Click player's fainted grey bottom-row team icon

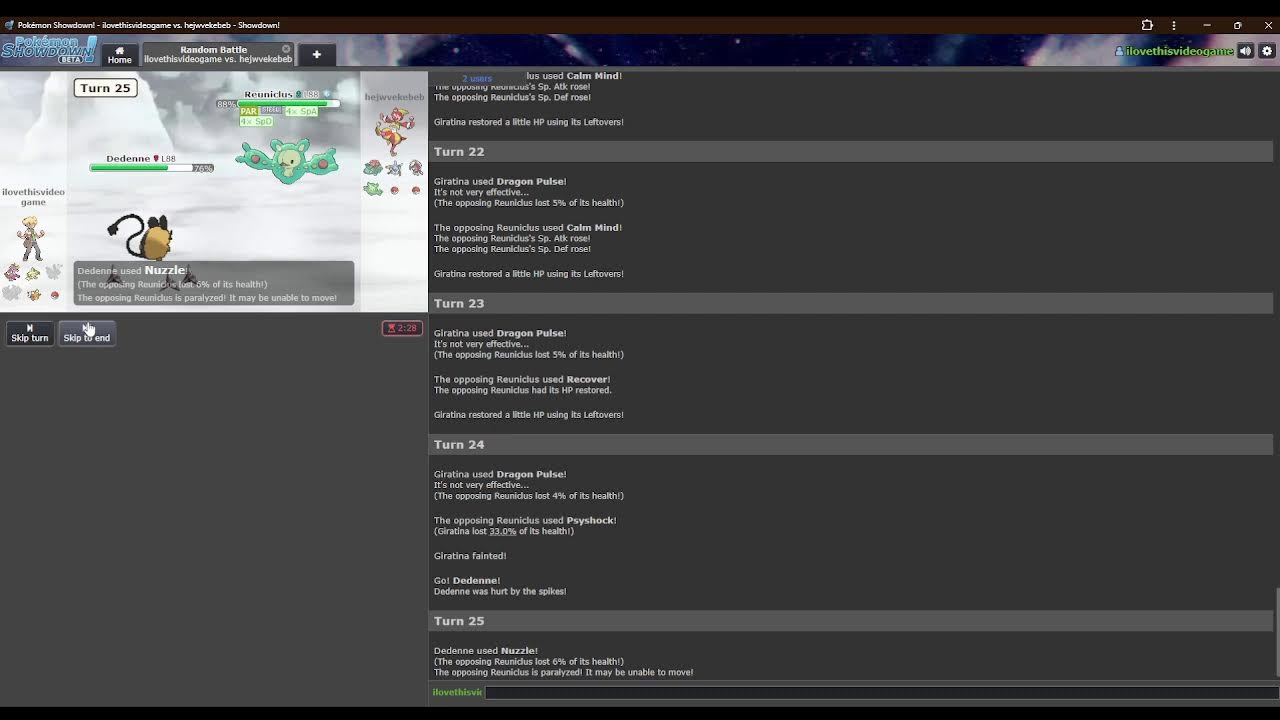click(x=12, y=293)
